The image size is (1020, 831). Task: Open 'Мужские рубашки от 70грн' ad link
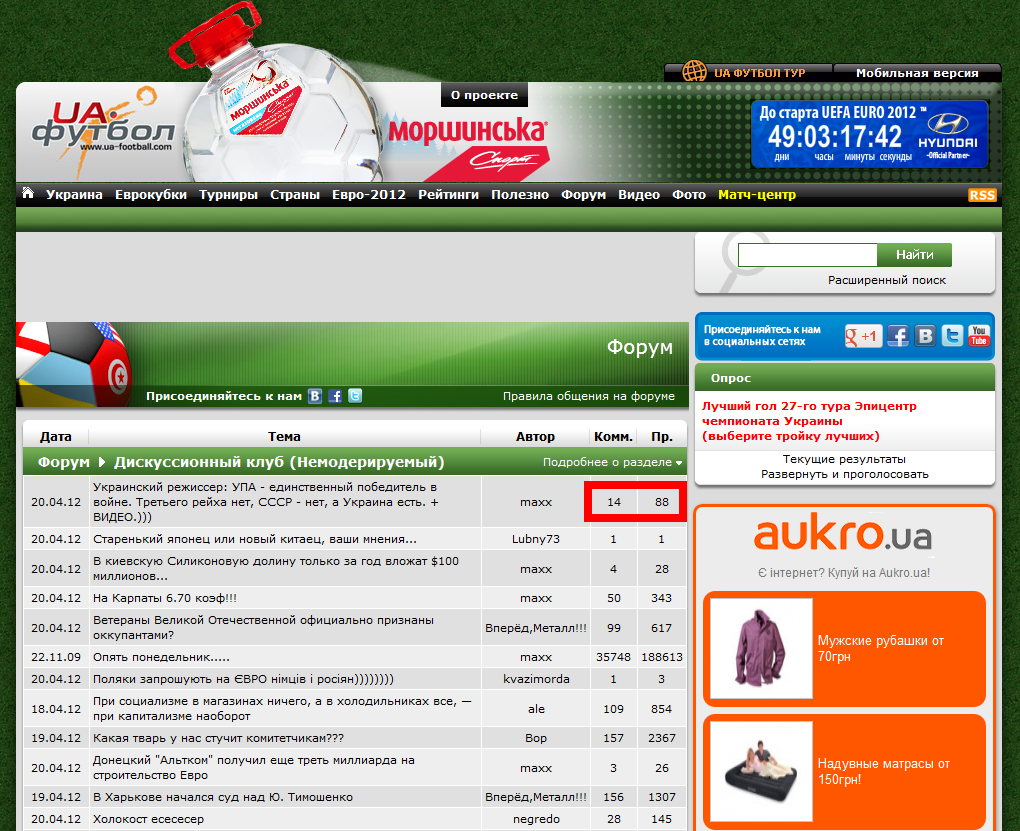(880, 648)
